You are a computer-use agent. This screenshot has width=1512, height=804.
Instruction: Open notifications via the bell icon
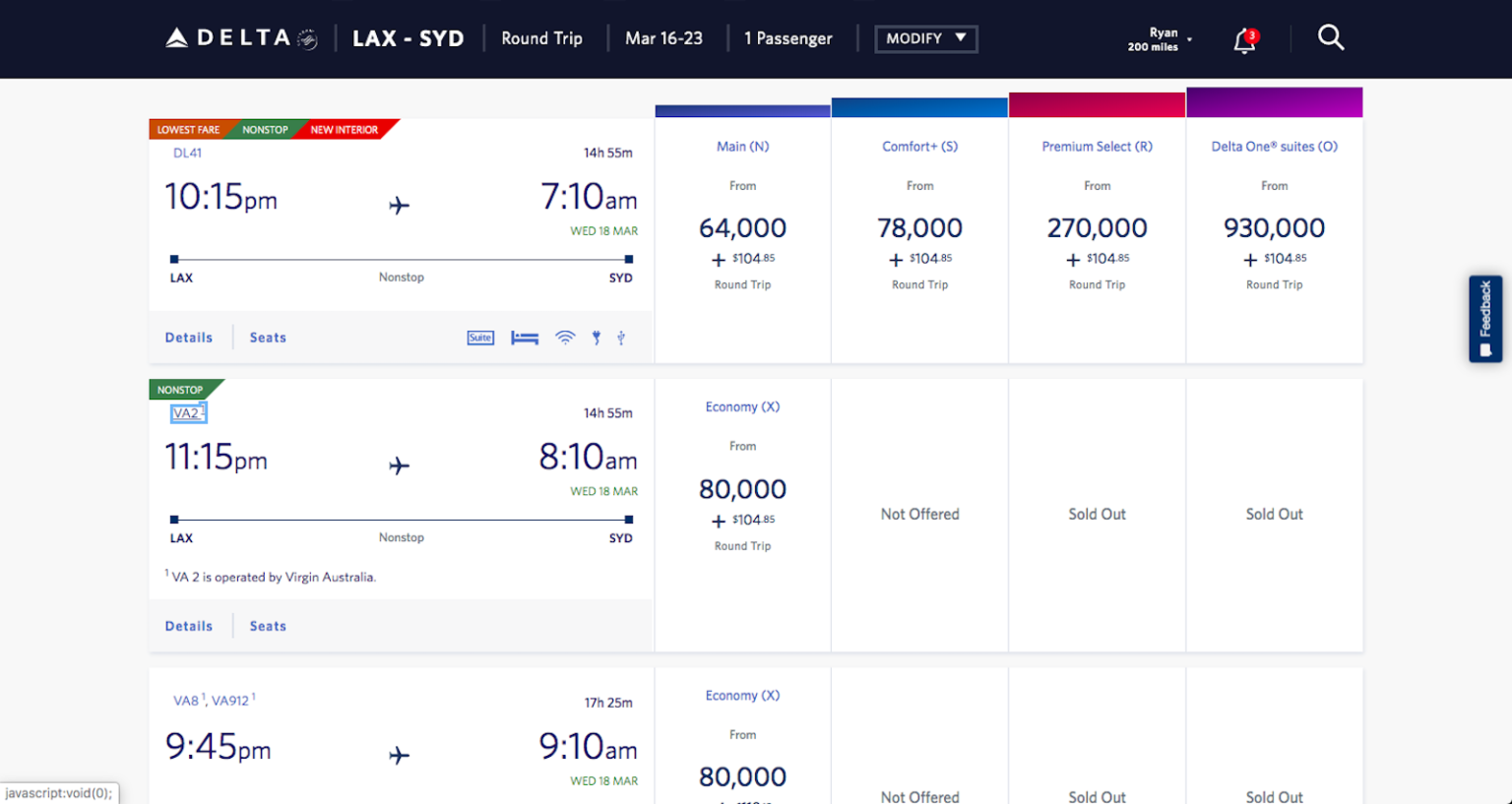(1244, 37)
